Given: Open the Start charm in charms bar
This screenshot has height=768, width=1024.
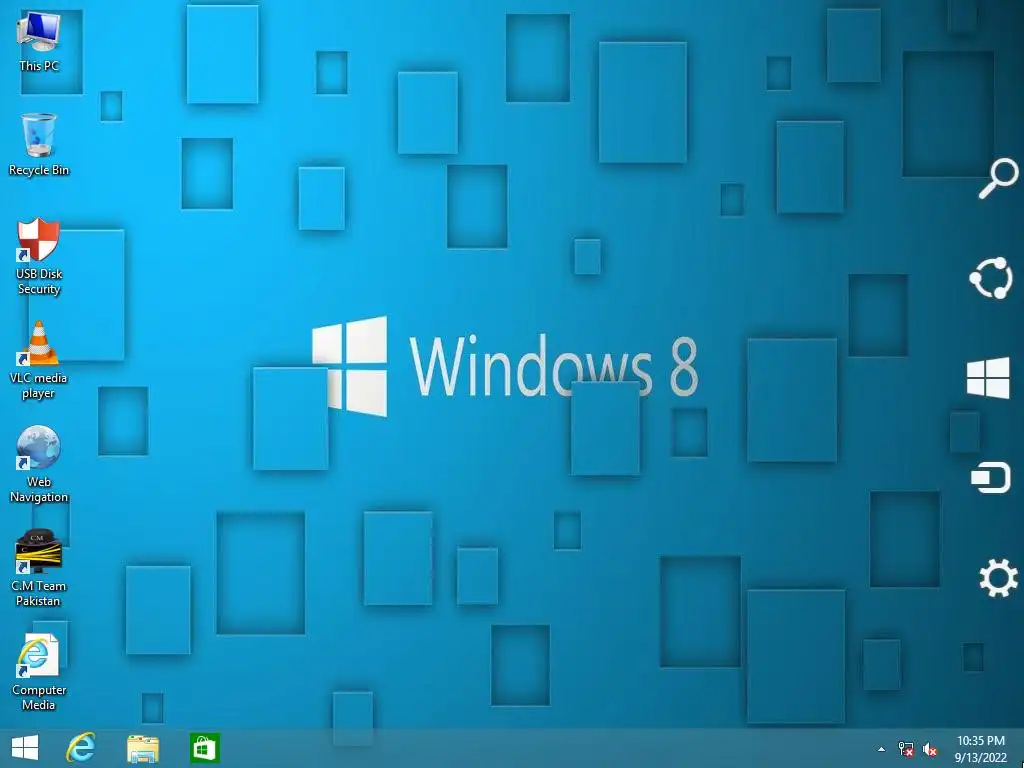Looking at the screenshot, I should click(x=988, y=377).
